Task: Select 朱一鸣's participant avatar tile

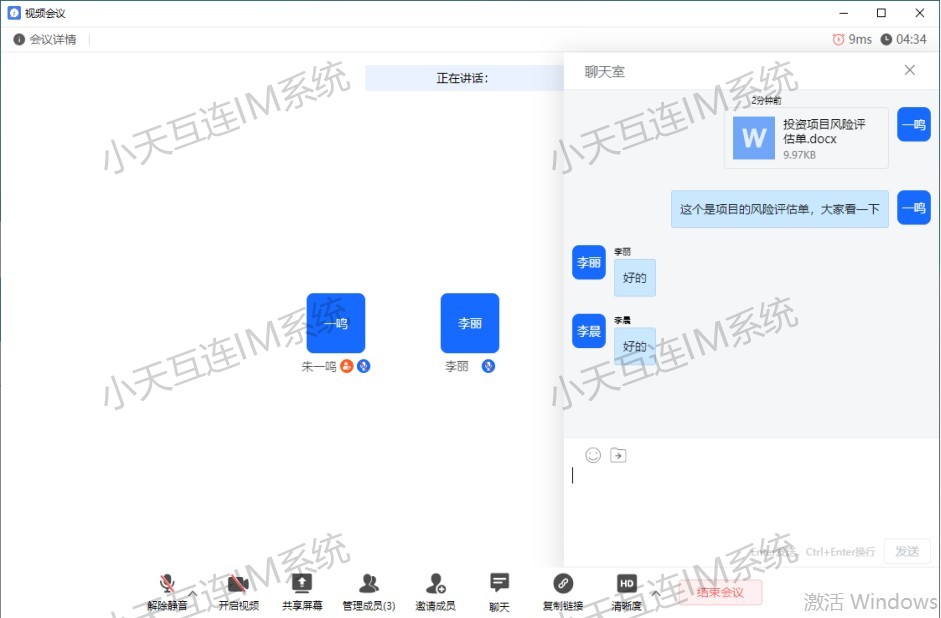Action: [335, 323]
